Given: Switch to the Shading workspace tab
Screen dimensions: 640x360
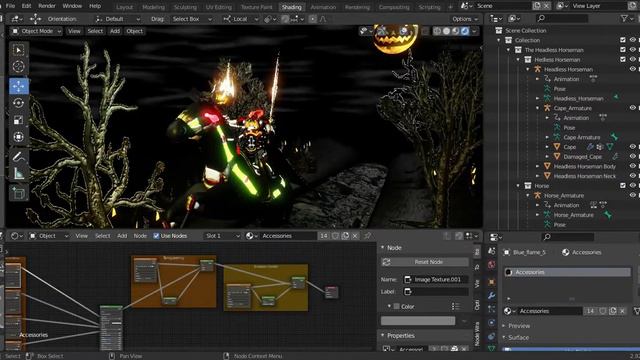Looking at the screenshot, I should click(291, 7).
